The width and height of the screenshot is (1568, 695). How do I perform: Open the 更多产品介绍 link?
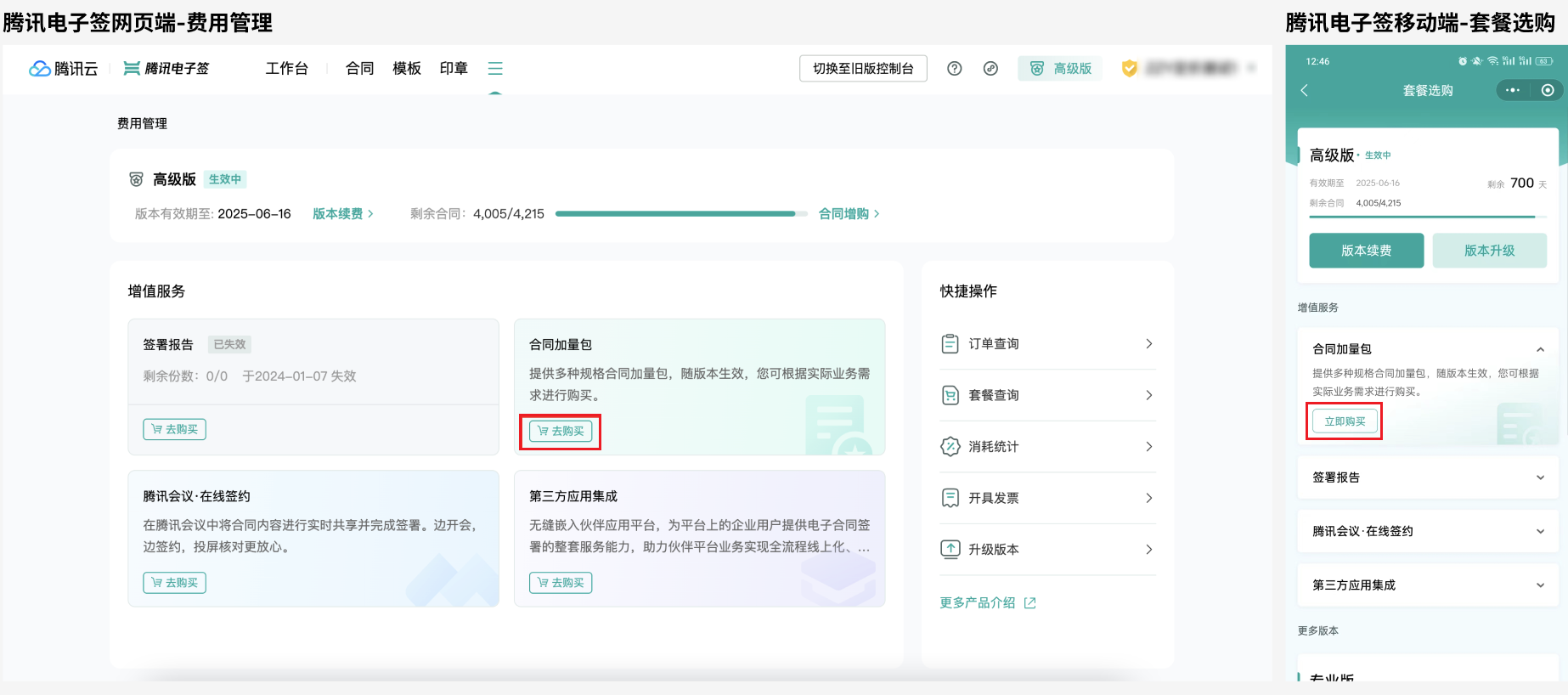point(978,602)
